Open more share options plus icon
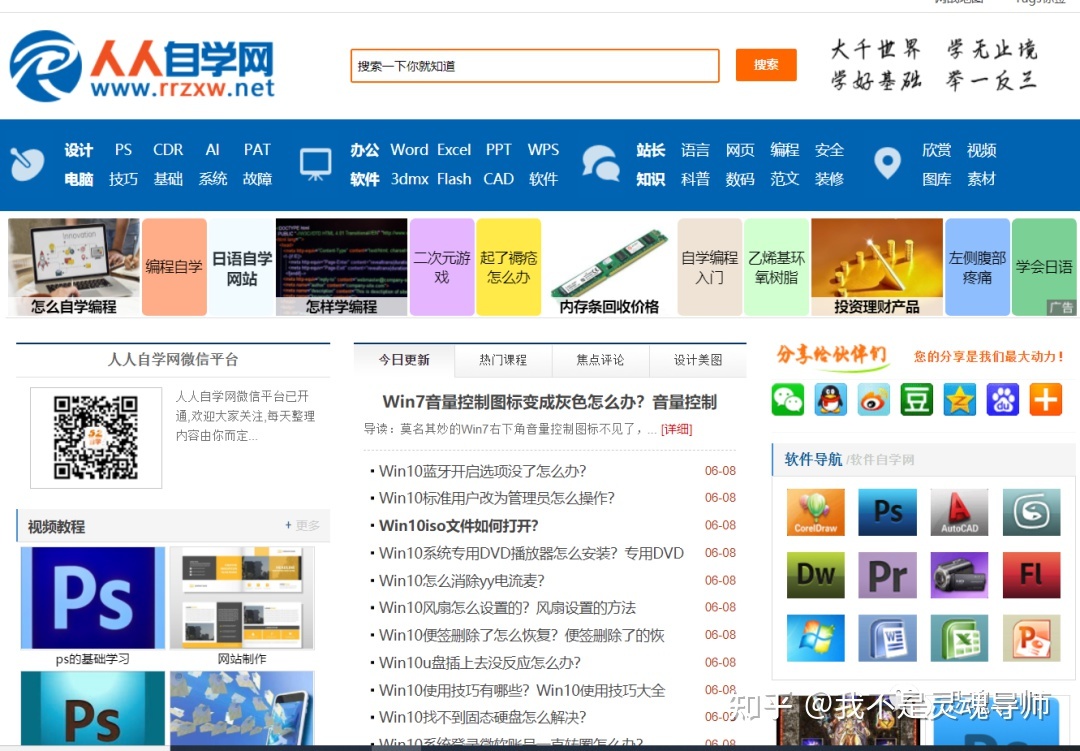1080x751 pixels. [1046, 400]
